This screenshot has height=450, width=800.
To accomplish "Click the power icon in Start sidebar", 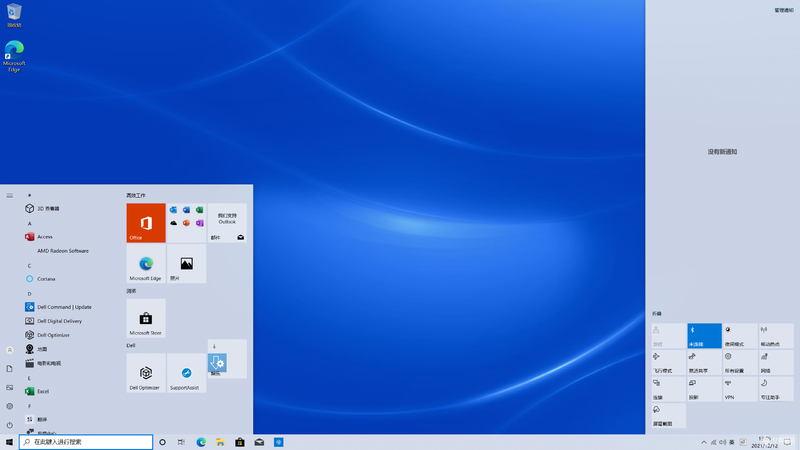I will click(9, 425).
